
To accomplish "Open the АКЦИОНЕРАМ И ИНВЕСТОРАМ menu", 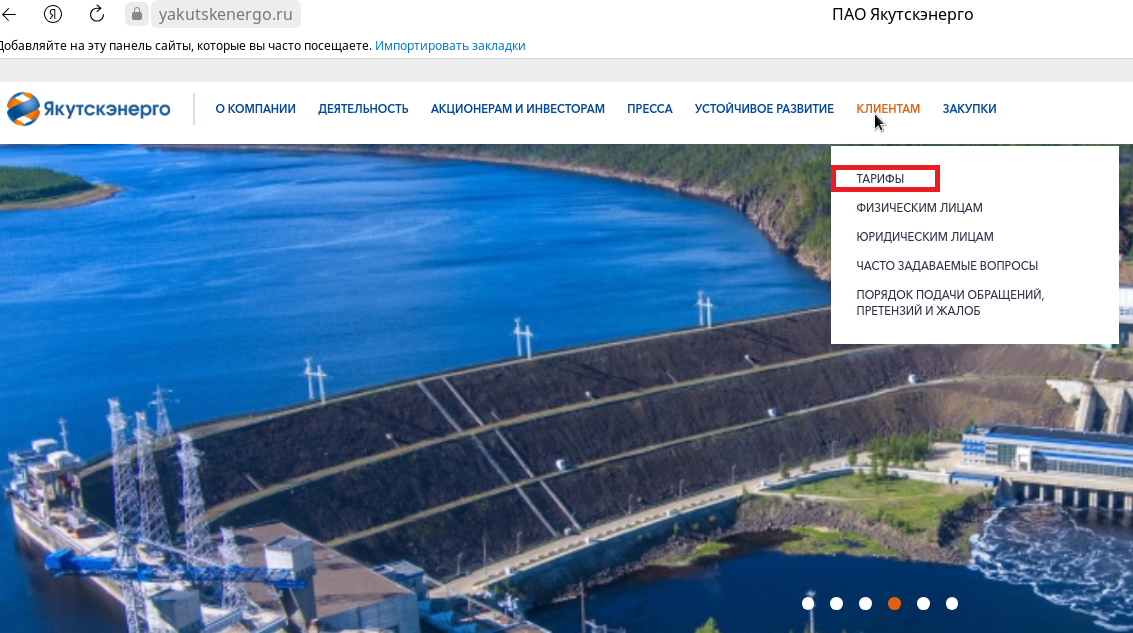I will pyautogui.click(x=518, y=109).
